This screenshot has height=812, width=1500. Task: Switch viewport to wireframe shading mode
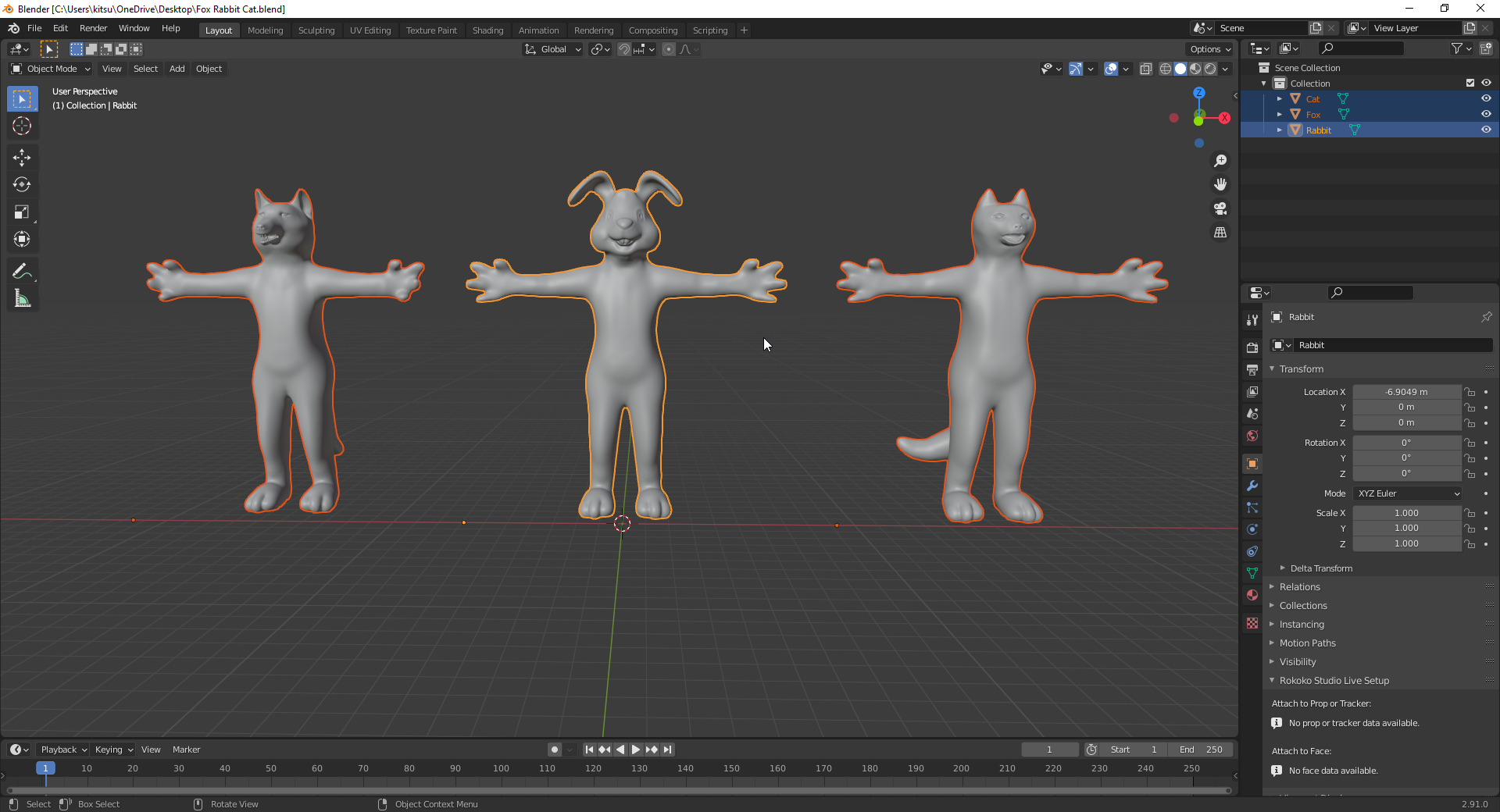[1164, 69]
